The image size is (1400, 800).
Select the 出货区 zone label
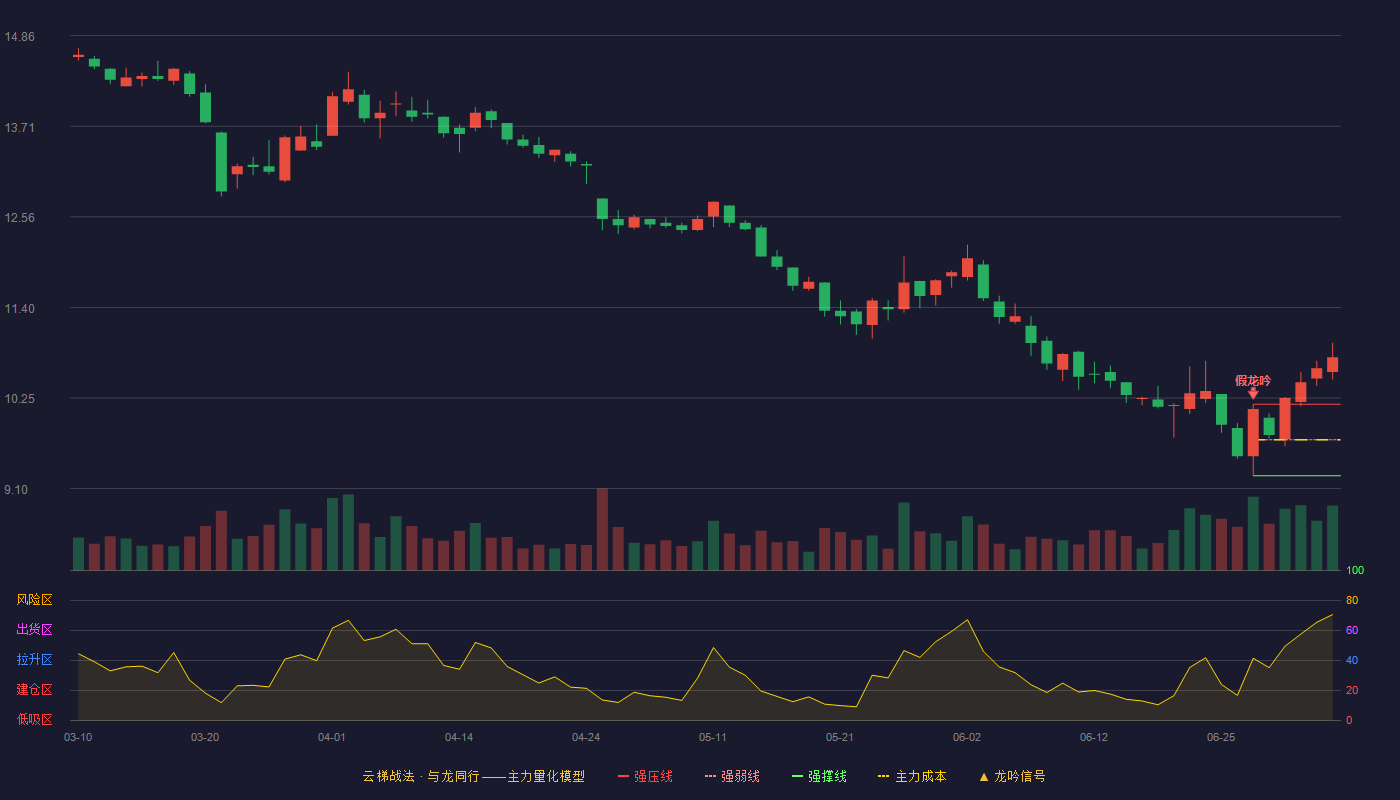point(34,630)
